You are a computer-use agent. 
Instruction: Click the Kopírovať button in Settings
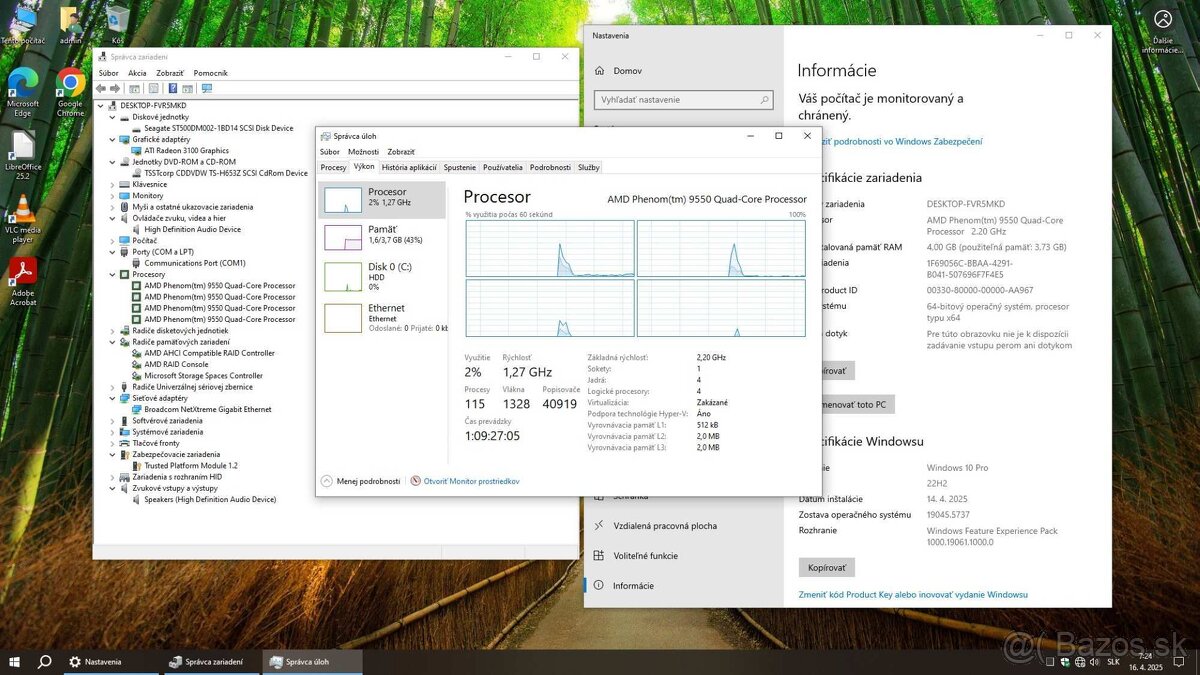coord(826,566)
